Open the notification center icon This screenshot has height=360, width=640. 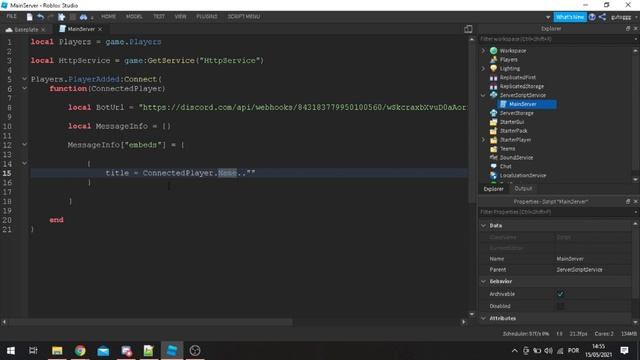(624, 351)
